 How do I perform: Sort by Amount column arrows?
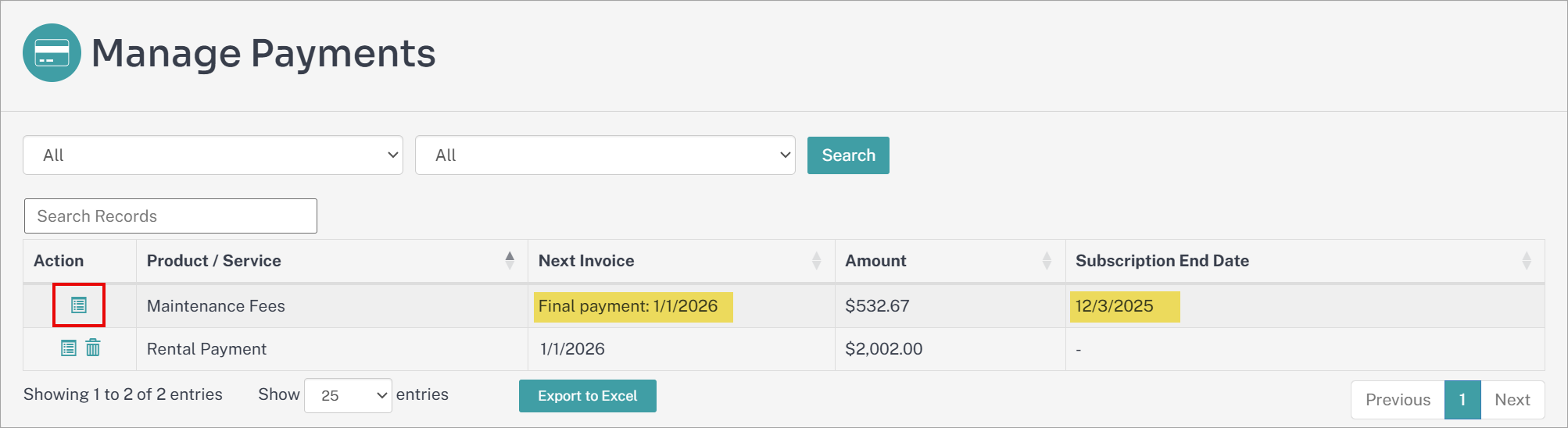click(x=1047, y=261)
